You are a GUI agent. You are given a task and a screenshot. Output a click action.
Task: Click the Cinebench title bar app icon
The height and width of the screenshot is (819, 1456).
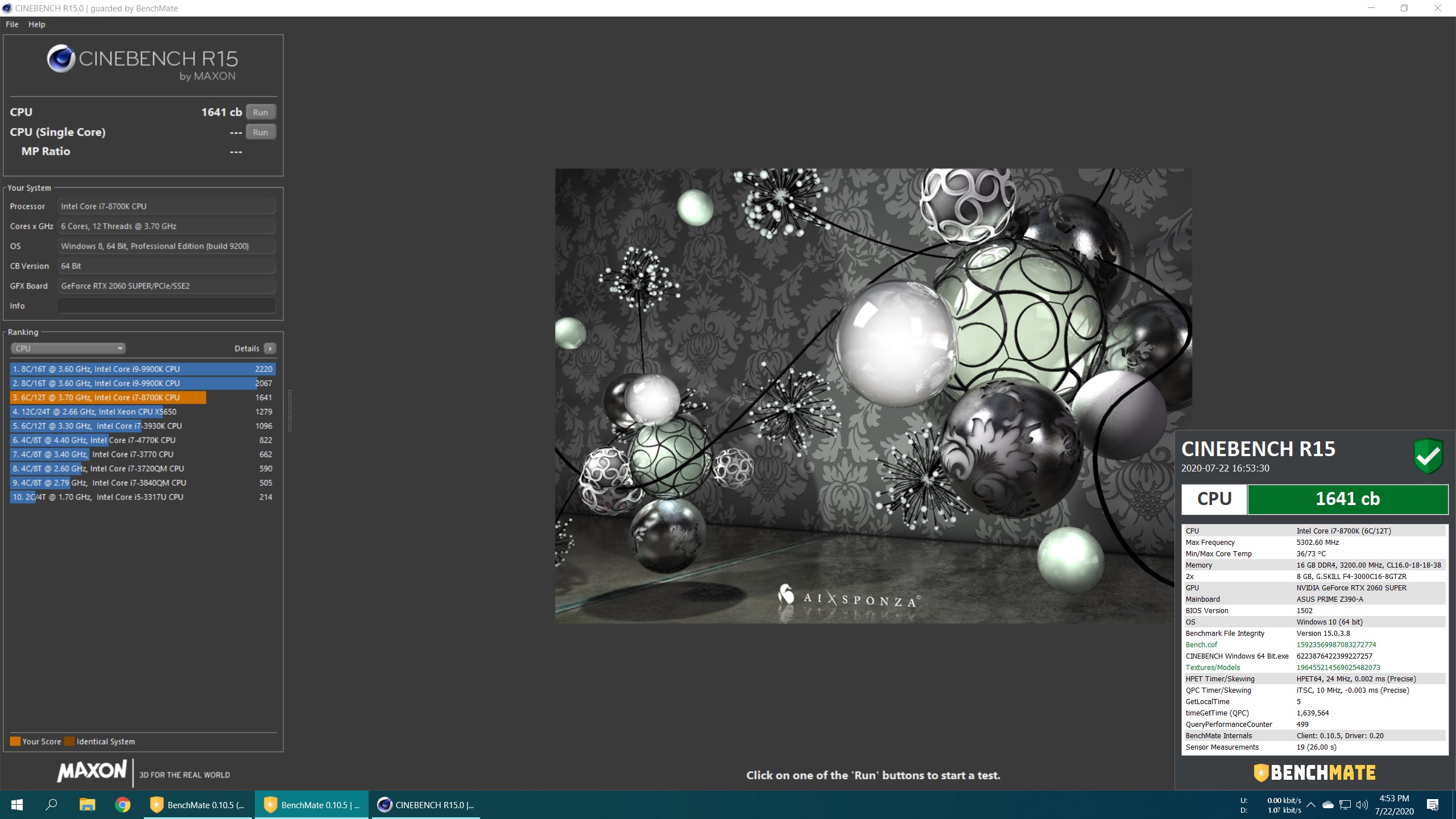(7, 8)
